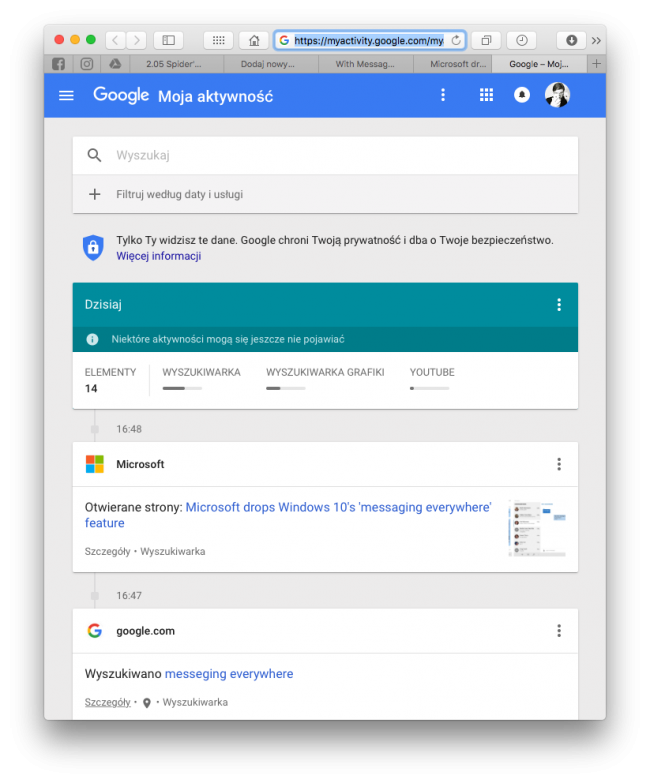The height and width of the screenshot is (783, 650).
Task: Click the Microsoft card title text
Action: click(x=140, y=464)
